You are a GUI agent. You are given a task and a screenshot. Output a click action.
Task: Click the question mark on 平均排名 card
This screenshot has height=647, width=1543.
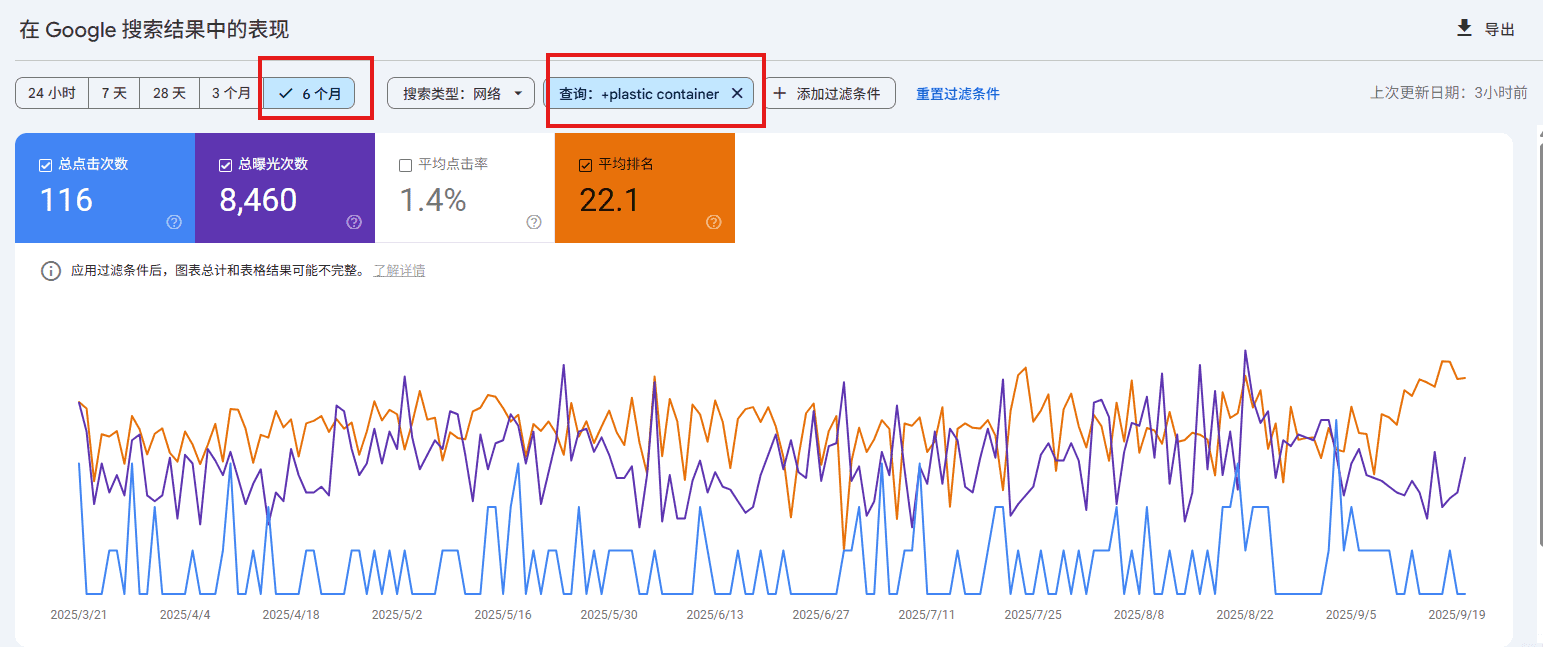(713, 223)
